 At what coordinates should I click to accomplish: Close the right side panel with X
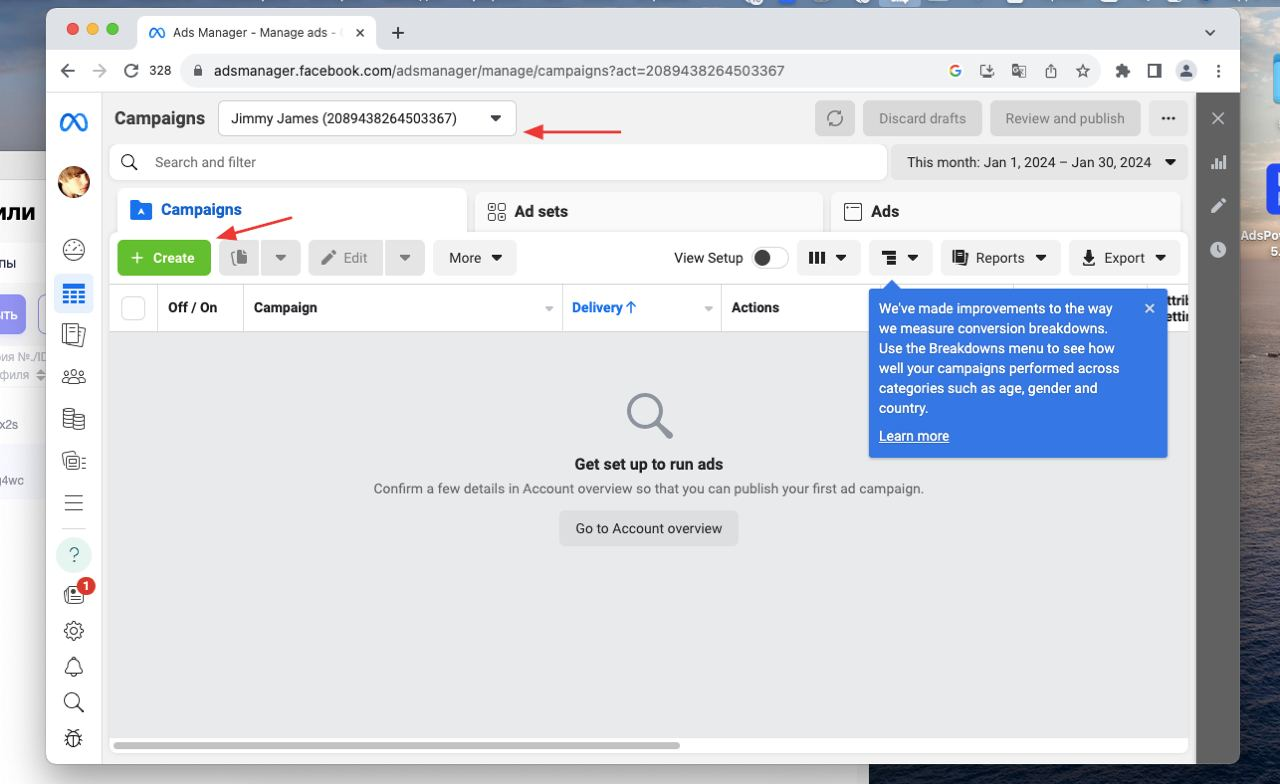pos(1218,118)
